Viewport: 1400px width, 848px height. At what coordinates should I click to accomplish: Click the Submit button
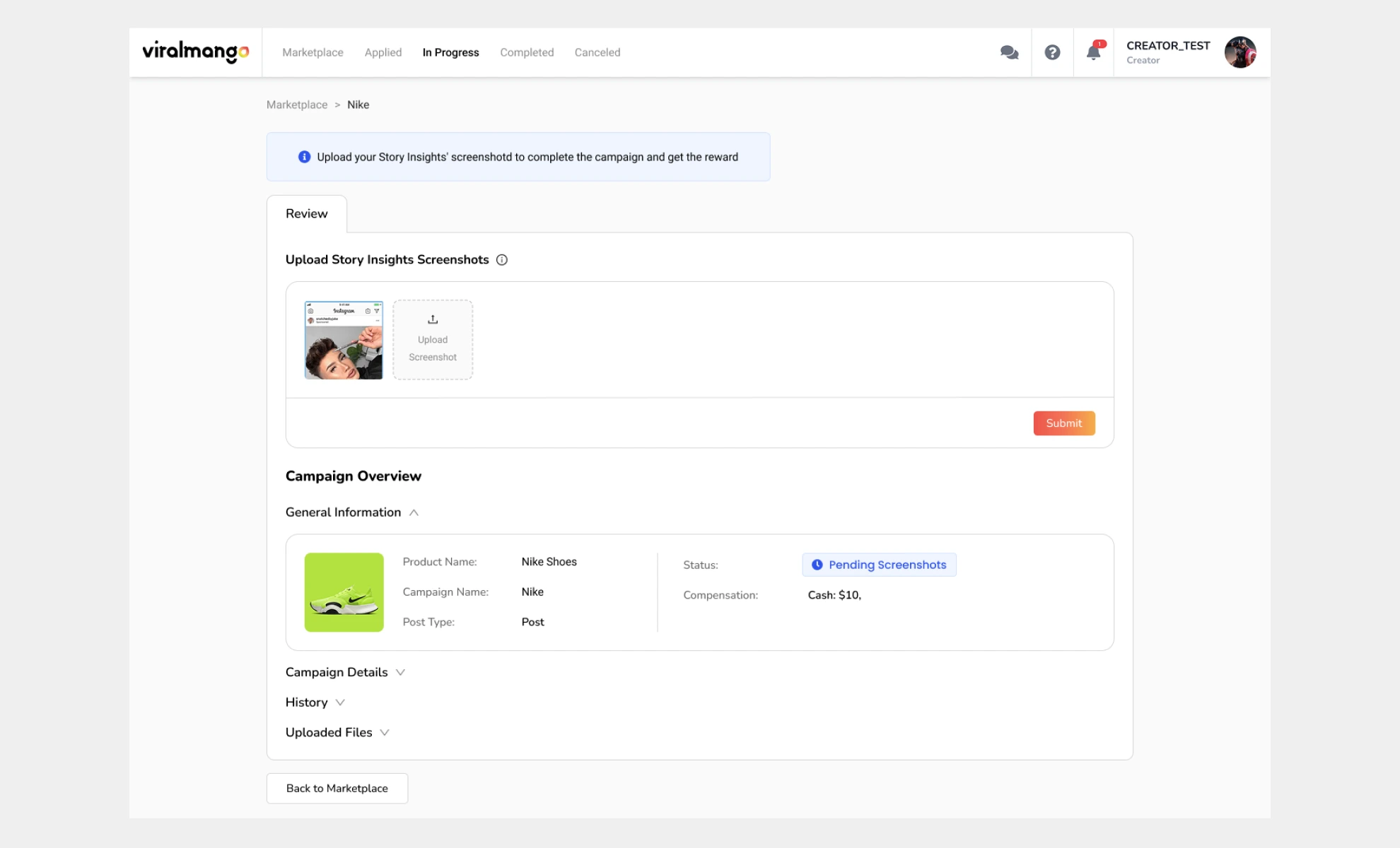(x=1063, y=423)
